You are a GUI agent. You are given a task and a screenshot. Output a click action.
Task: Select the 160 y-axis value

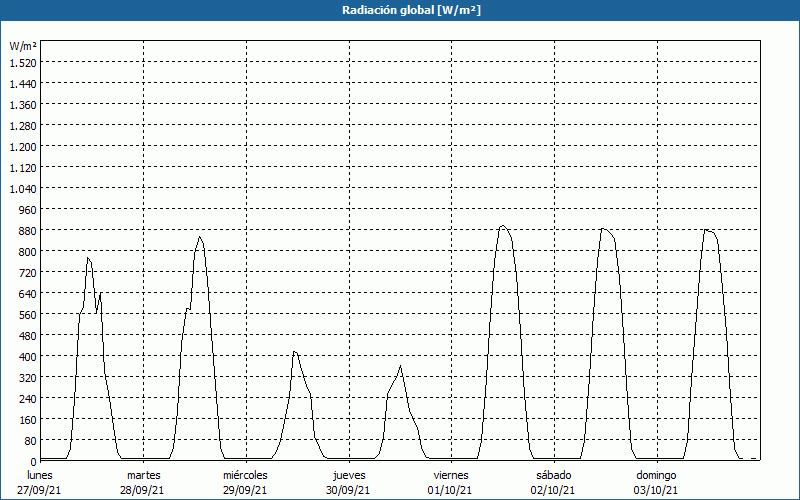[x=28, y=420]
